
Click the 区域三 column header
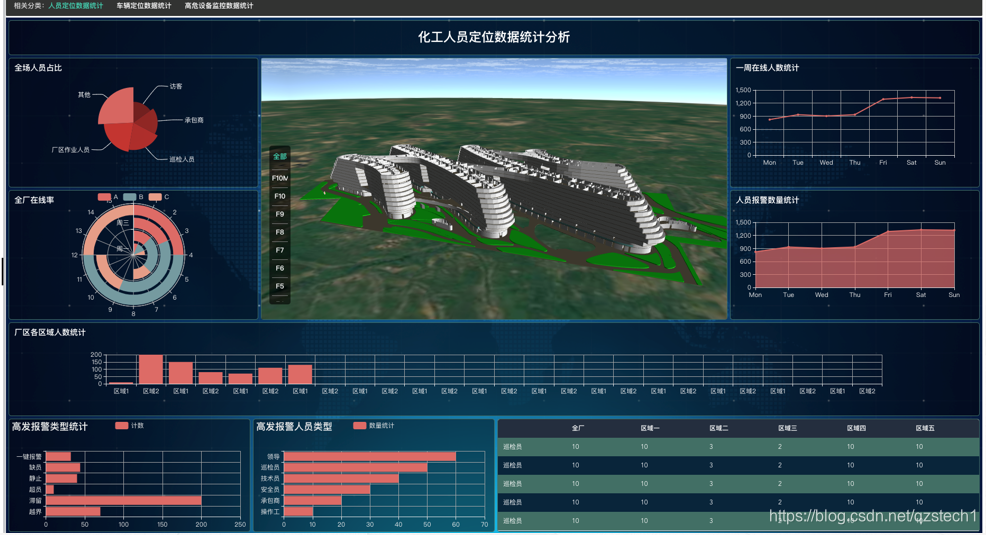coord(787,428)
